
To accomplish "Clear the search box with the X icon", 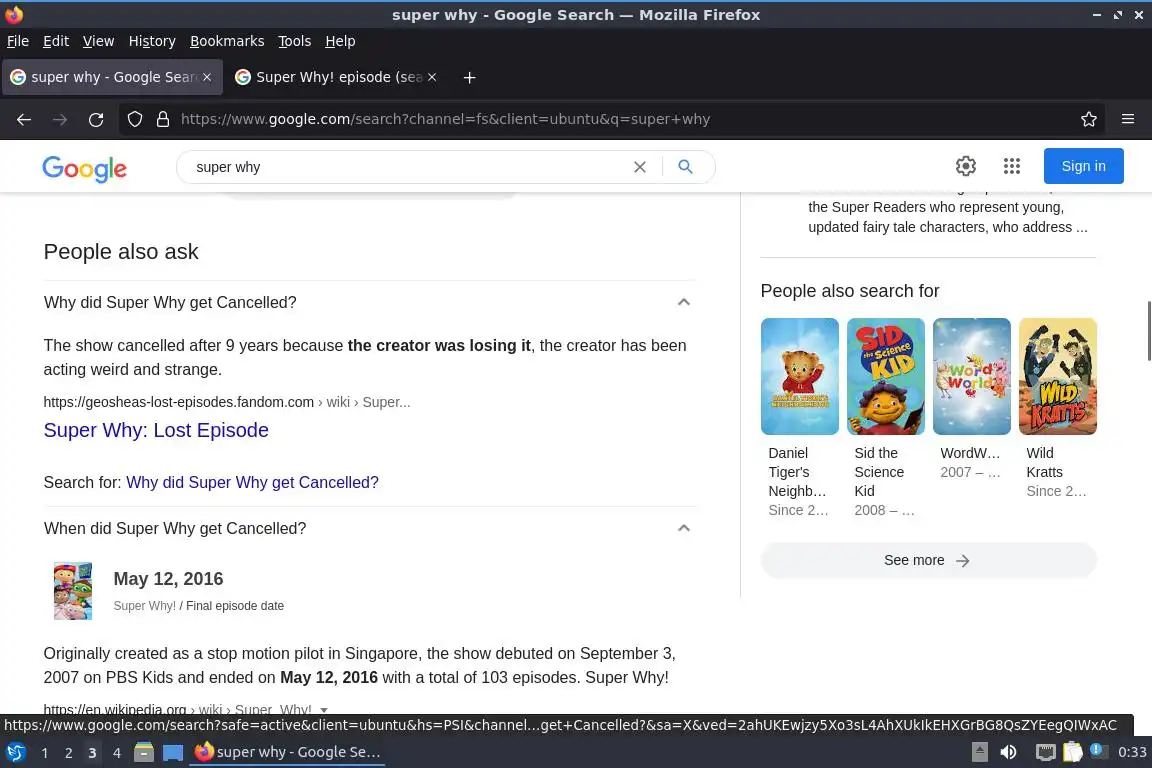I will [x=640, y=167].
